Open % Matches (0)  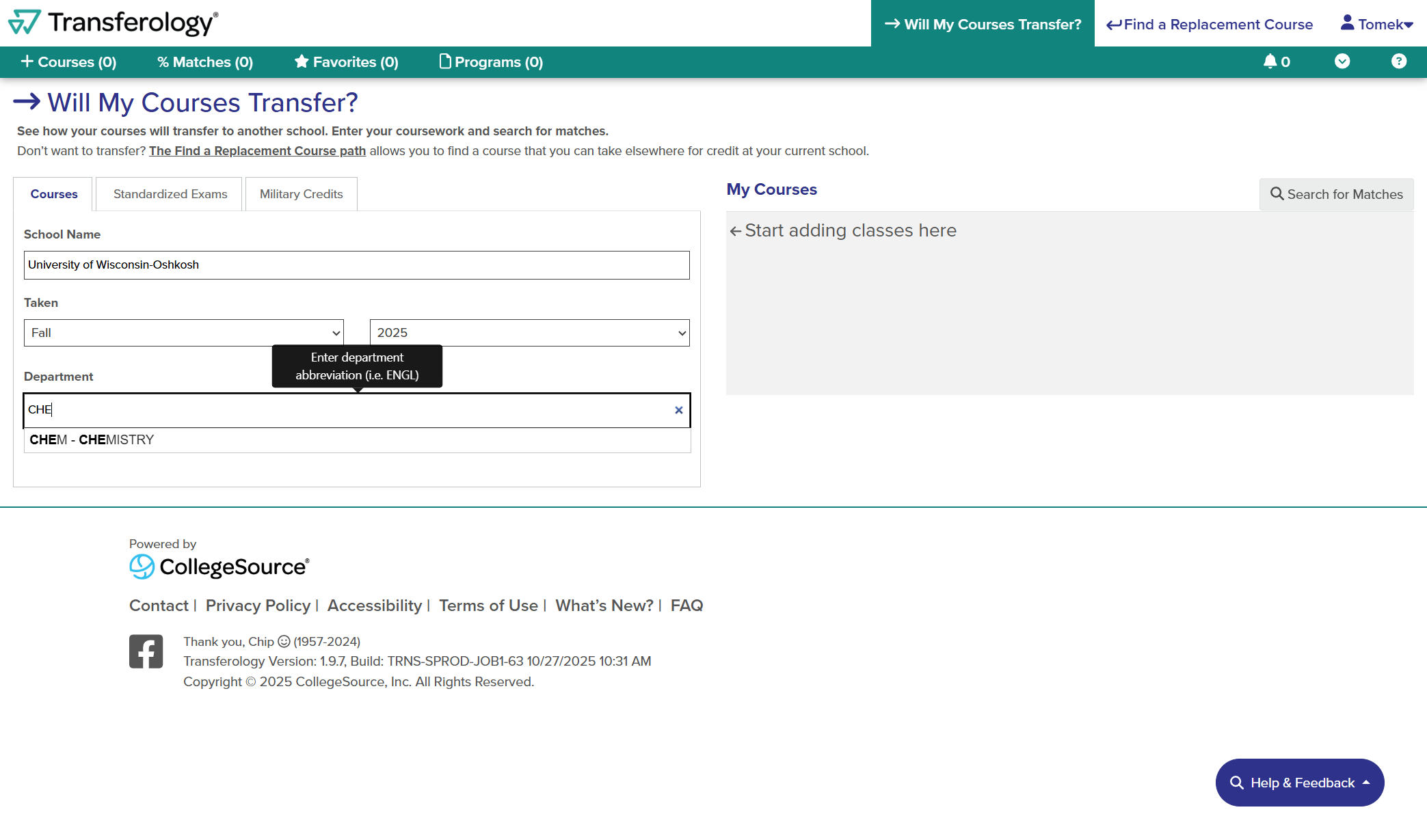(x=205, y=62)
